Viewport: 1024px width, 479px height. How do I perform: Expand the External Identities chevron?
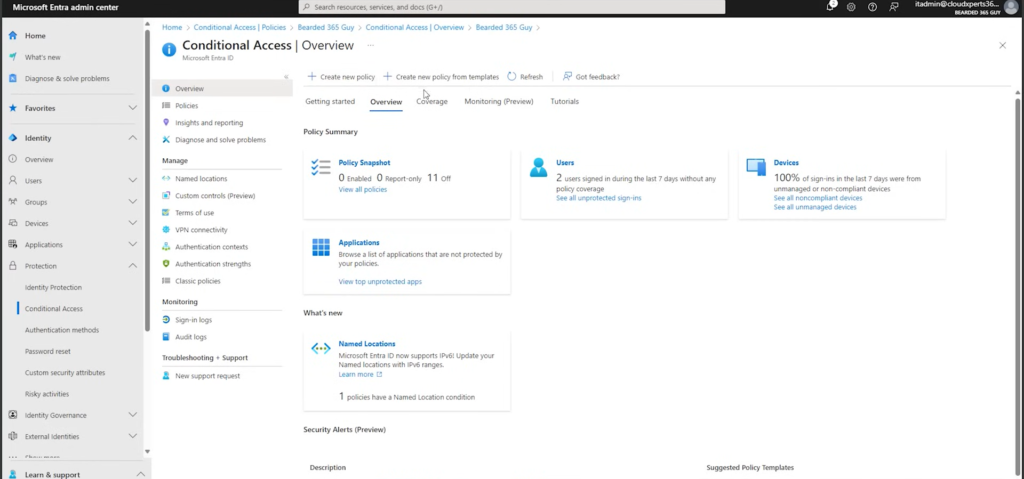(133, 436)
